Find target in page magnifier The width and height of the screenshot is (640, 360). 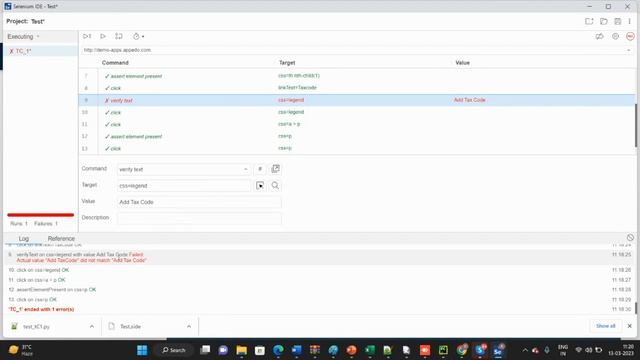(276, 186)
